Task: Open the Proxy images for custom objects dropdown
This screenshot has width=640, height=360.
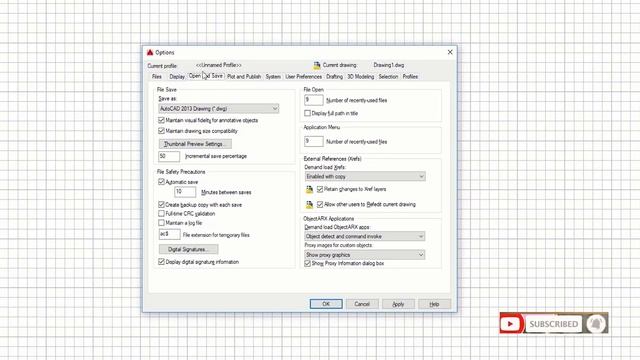Action: [365, 255]
